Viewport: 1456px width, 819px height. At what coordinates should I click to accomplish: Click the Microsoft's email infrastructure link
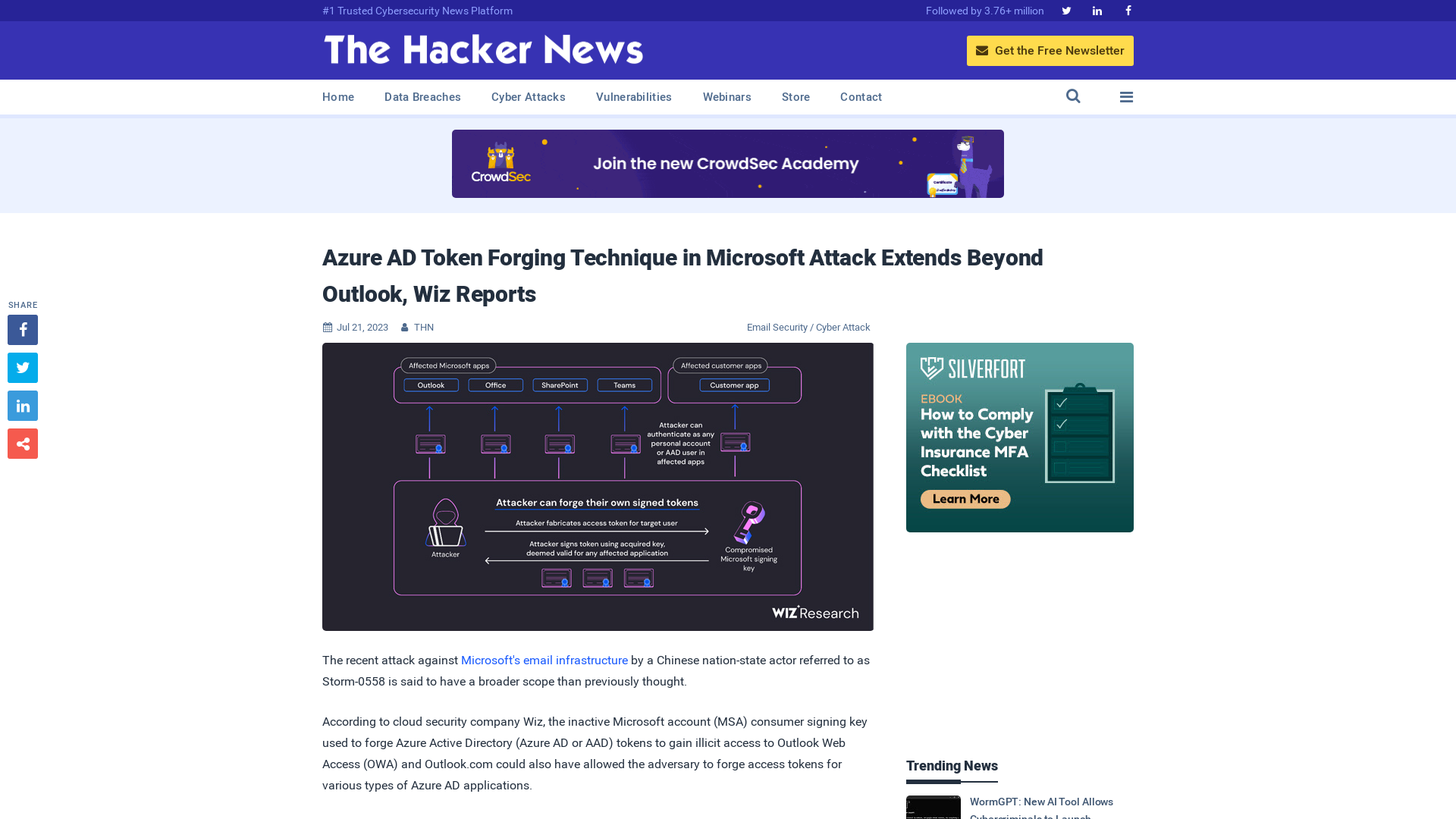pyautogui.click(x=544, y=660)
